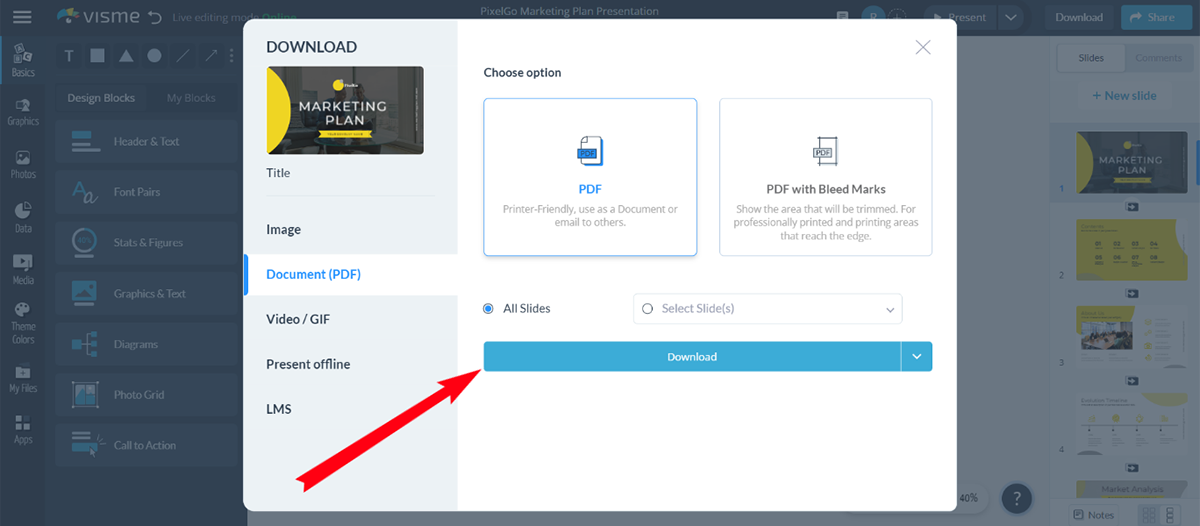Click the PDF file icon

[590, 151]
